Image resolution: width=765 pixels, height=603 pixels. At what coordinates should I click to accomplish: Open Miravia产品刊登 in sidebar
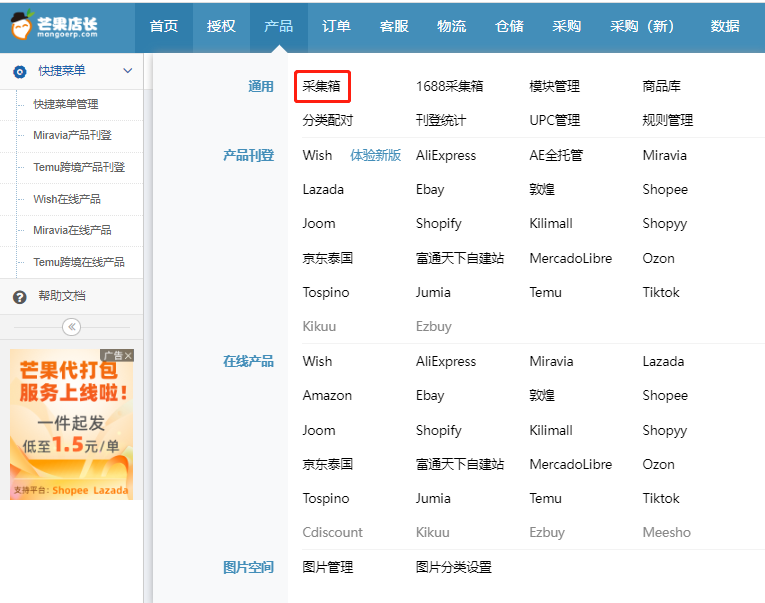[72, 135]
